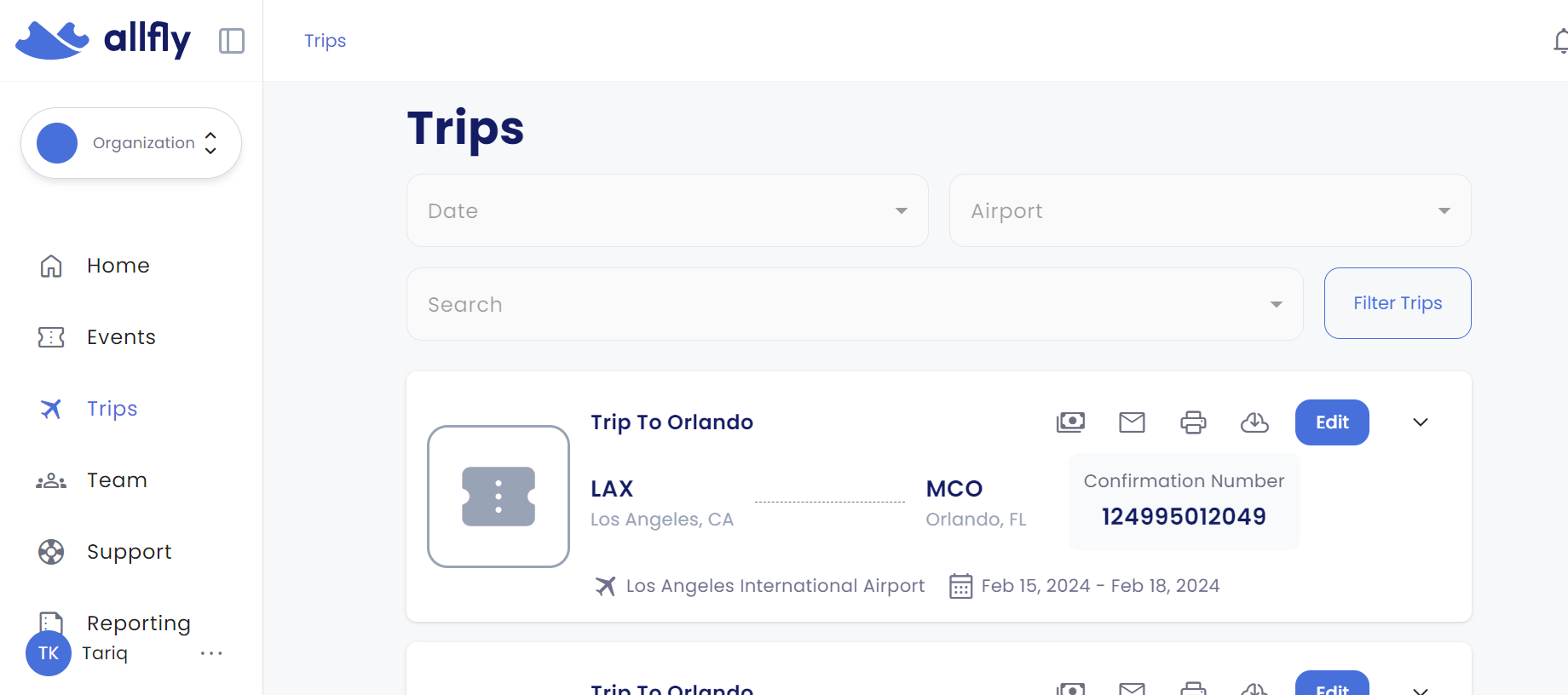The width and height of the screenshot is (1568, 695).
Task: Click the payment icon on first Orlando trip
Action: [1070, 422]
